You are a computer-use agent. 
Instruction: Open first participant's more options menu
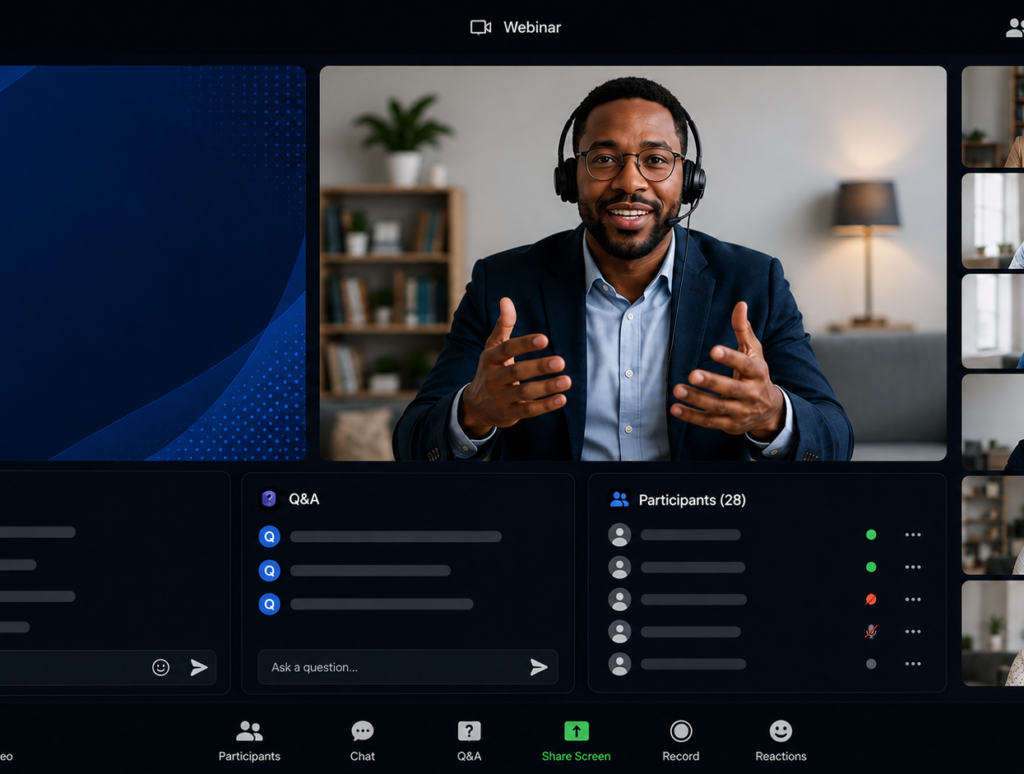tap(913, 535)
